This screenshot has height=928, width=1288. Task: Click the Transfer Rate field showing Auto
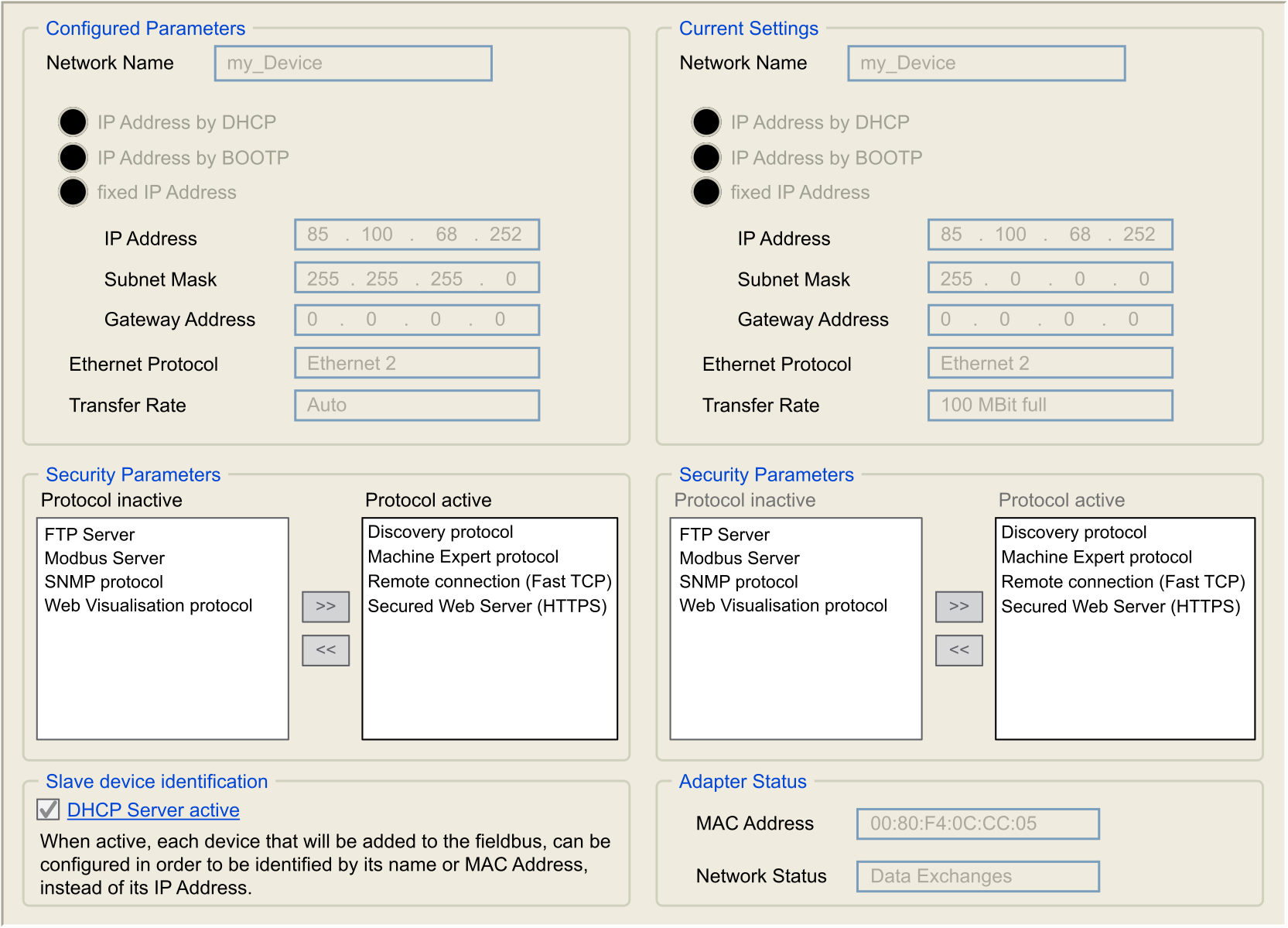[x=416, y=405]
